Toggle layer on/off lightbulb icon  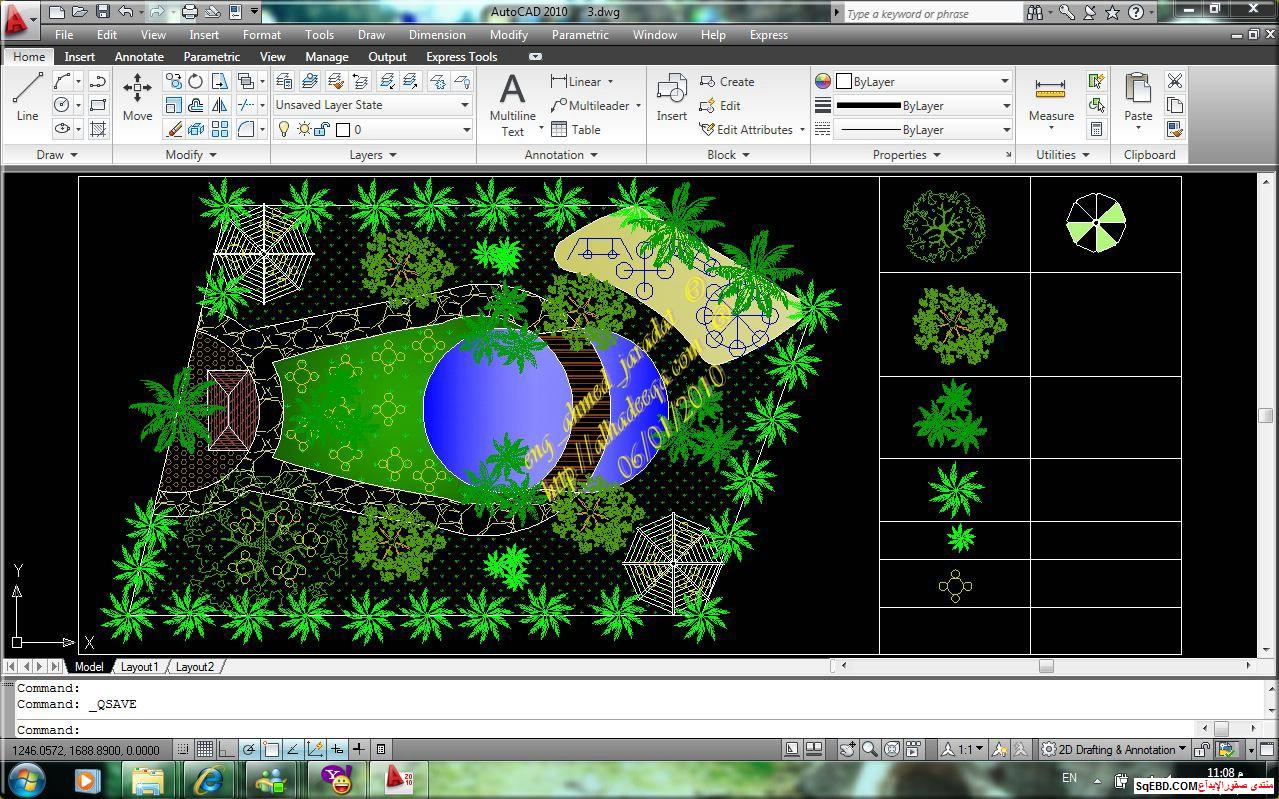284,129
